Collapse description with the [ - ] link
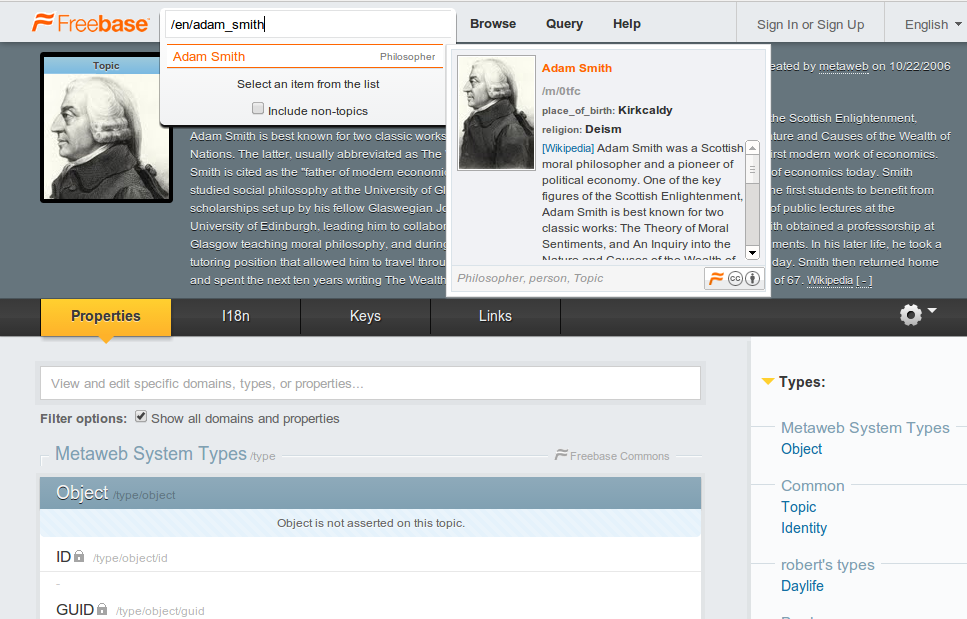 tap(864, 280)
